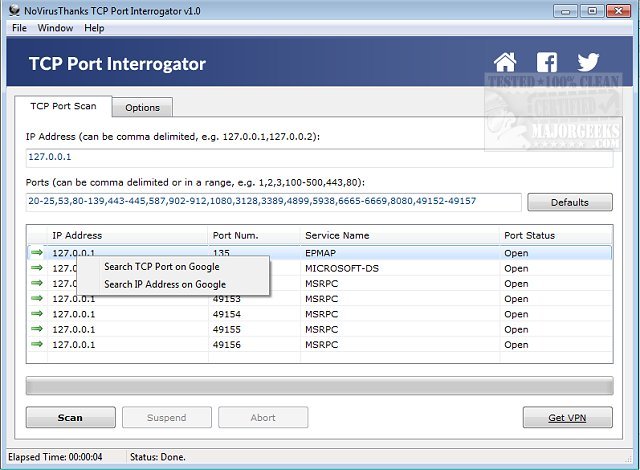
Task: Click green arrow icon for port 49155 row
Action: (x=37, y=329)
